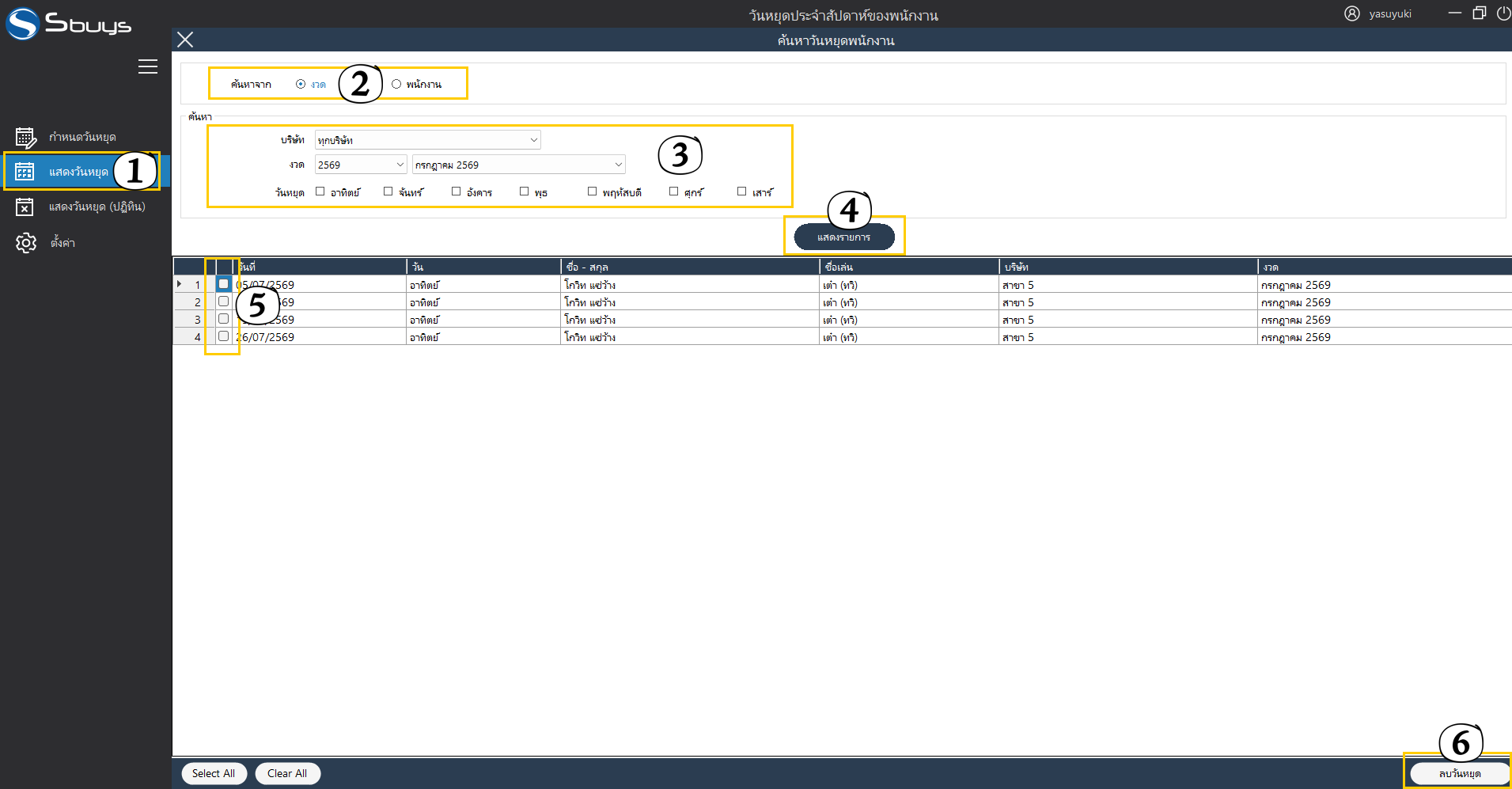1512x789 pixels.
Task: Click the แสดงรายการ button
Action: coord(844,237)
